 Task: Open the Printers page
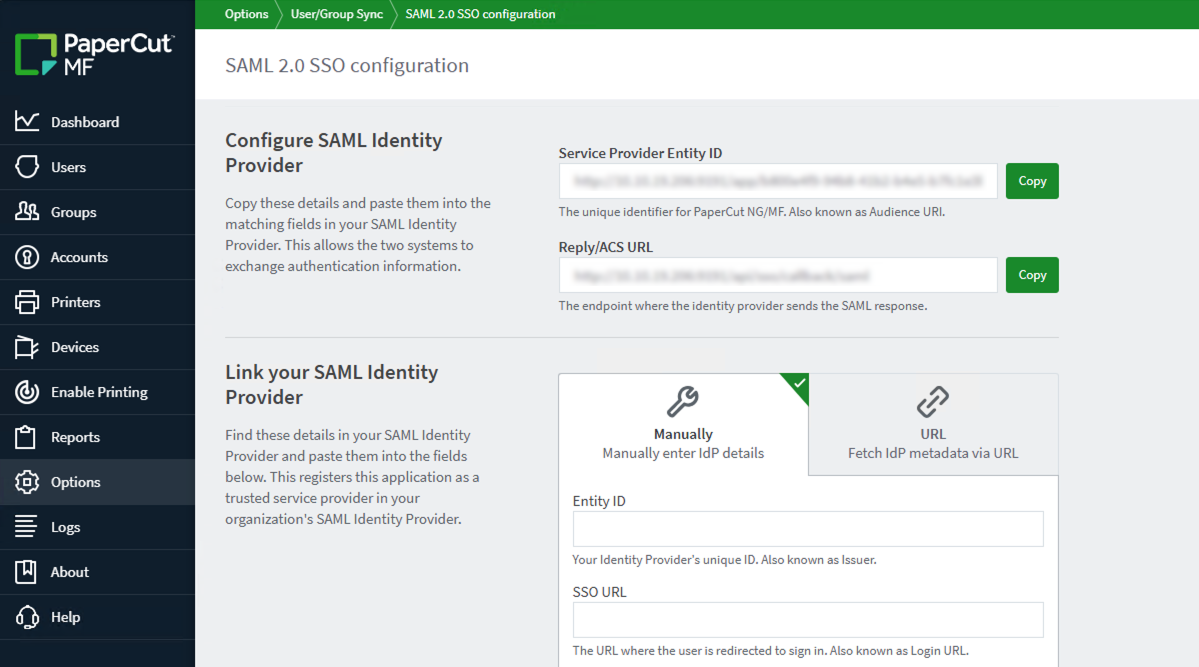coord(97,302)
